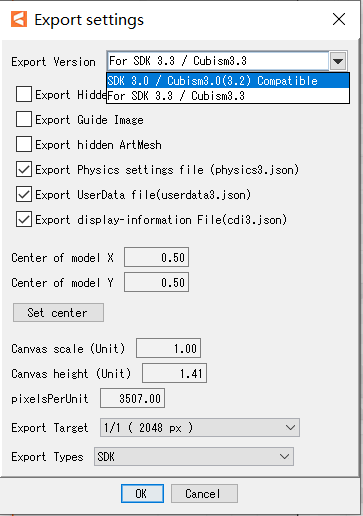Select the Canvas height (Unit) field
Screen dimensions: 363x516
[174, 373]
